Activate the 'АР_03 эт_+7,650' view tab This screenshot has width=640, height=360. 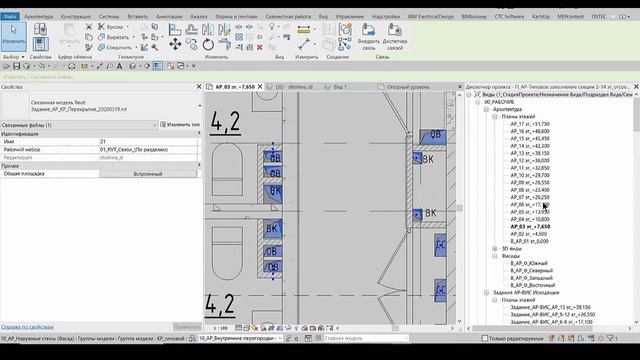(235, 87)
